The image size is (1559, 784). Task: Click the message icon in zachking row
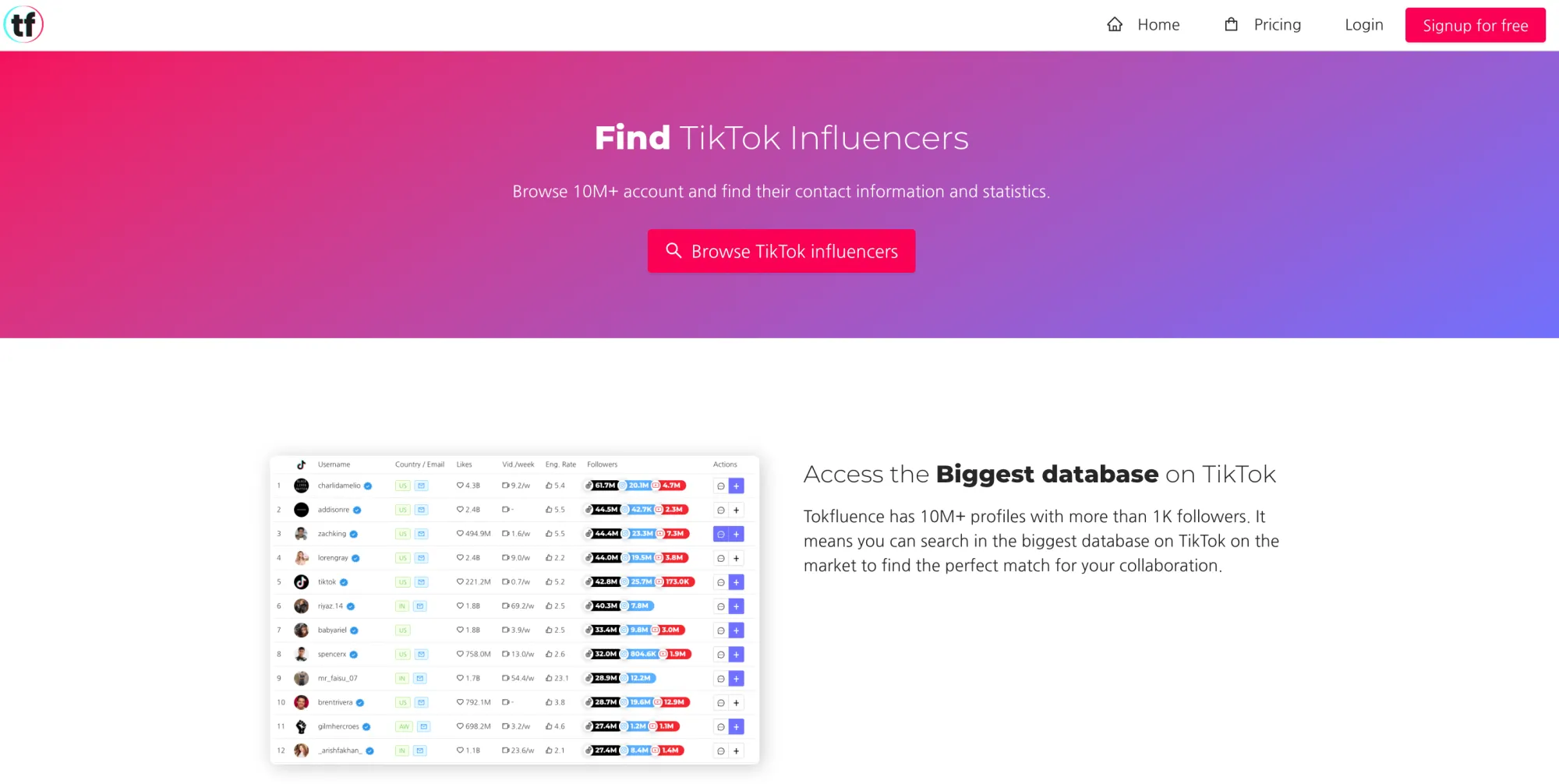[x=721, y=535]
